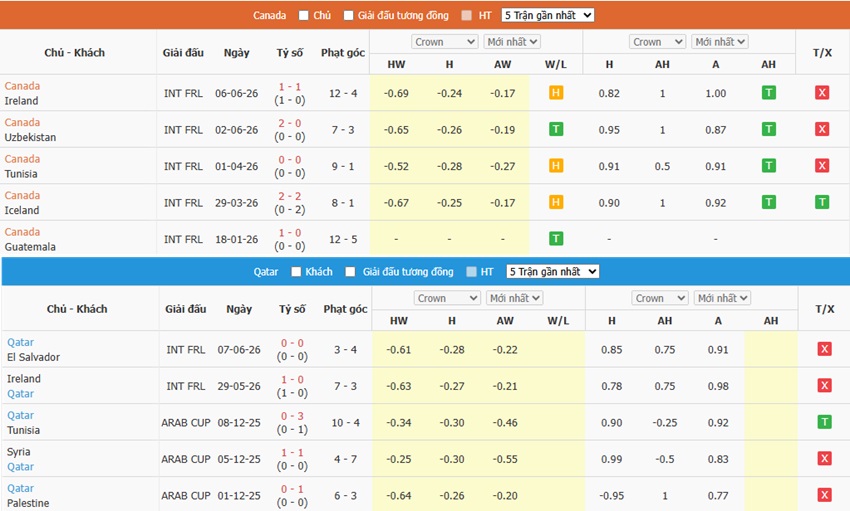Tick Giải đấu tương đồng checkbox for Qatar
The height and width of the screenshot is (511, 850).
(x=351, y=271)
